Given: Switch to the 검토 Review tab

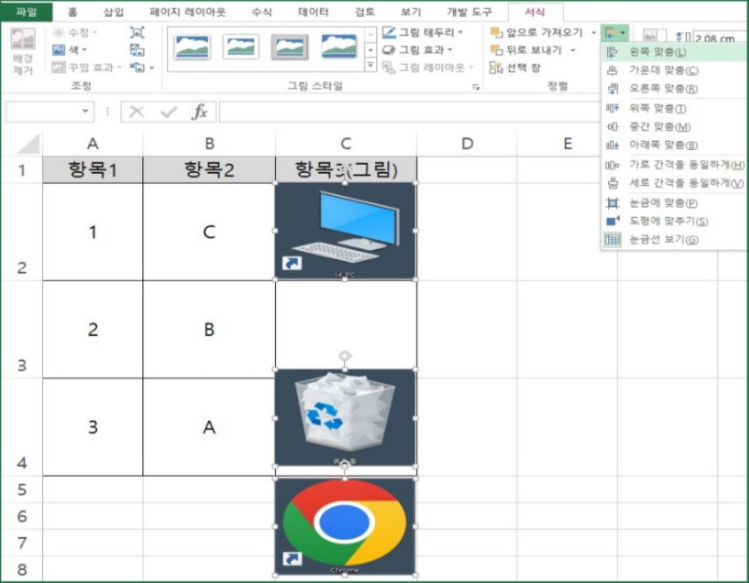Looking at the screenshot, I should coord(364,12).
